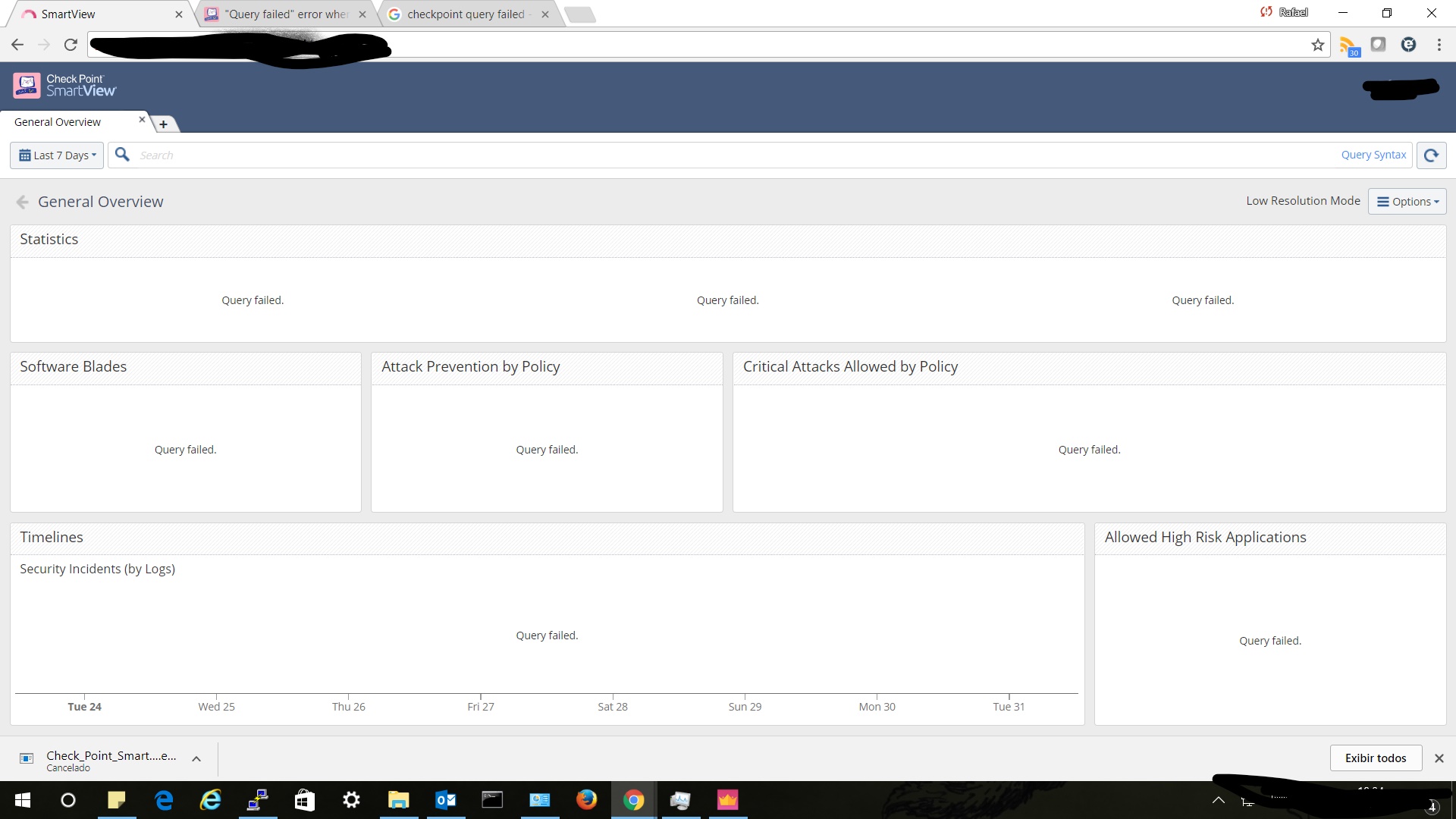Launch Microsoft Edge from taskbar
The image size is (1456, 819).
163,800
